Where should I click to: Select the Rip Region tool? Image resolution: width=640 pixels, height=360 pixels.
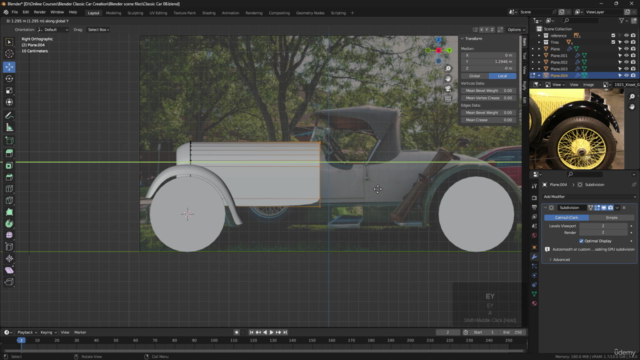[9, 282]
